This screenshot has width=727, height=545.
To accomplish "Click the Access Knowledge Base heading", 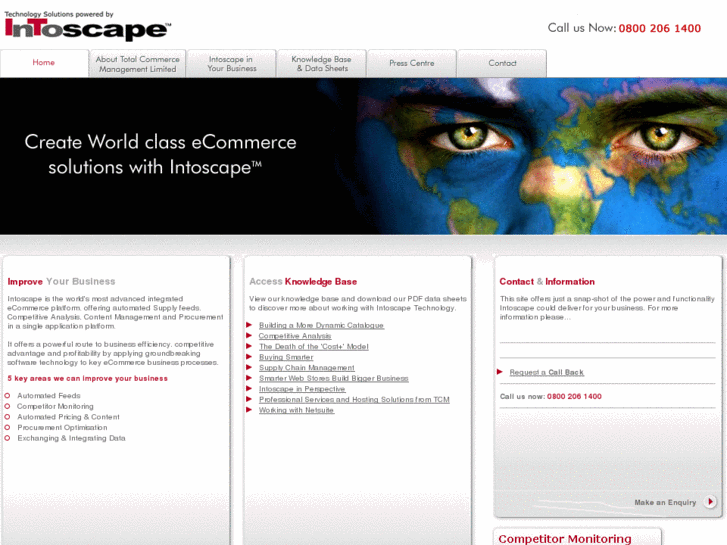I will click(x=303, y=282).
